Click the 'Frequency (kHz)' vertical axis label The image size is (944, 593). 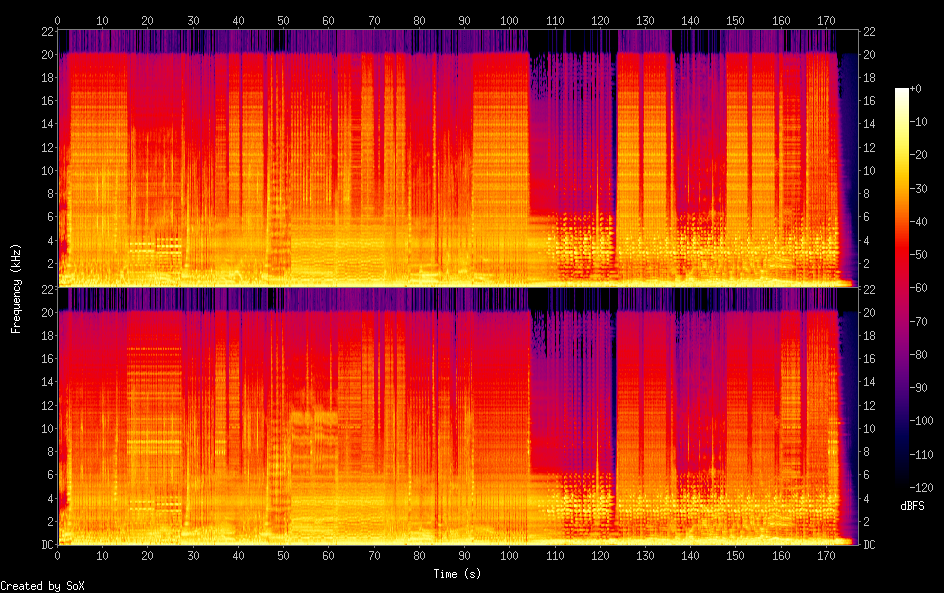tap(16, 288)
